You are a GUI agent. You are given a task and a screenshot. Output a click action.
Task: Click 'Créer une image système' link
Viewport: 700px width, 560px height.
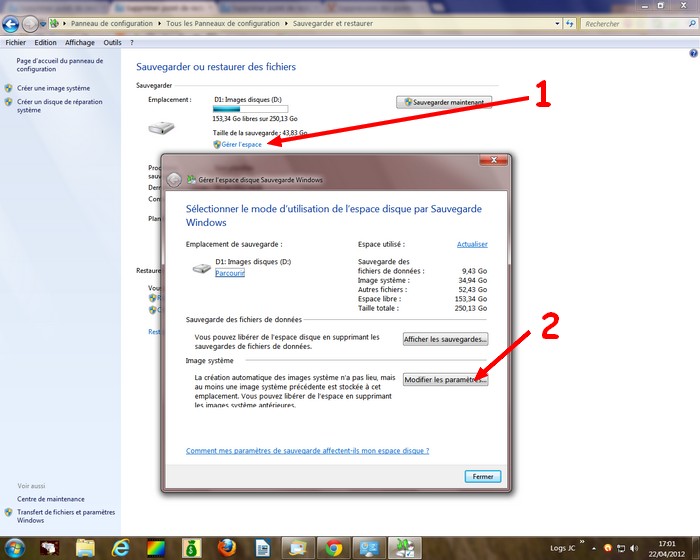tap(54, 88)
